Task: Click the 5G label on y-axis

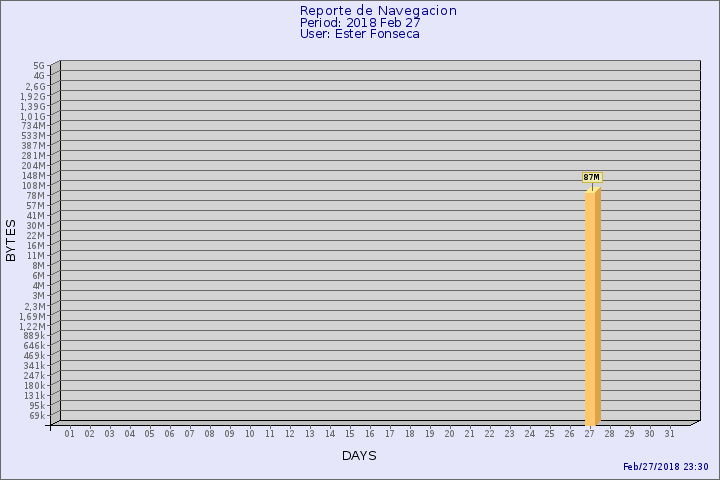Action: pyautogui.click(x=39, y=65)
